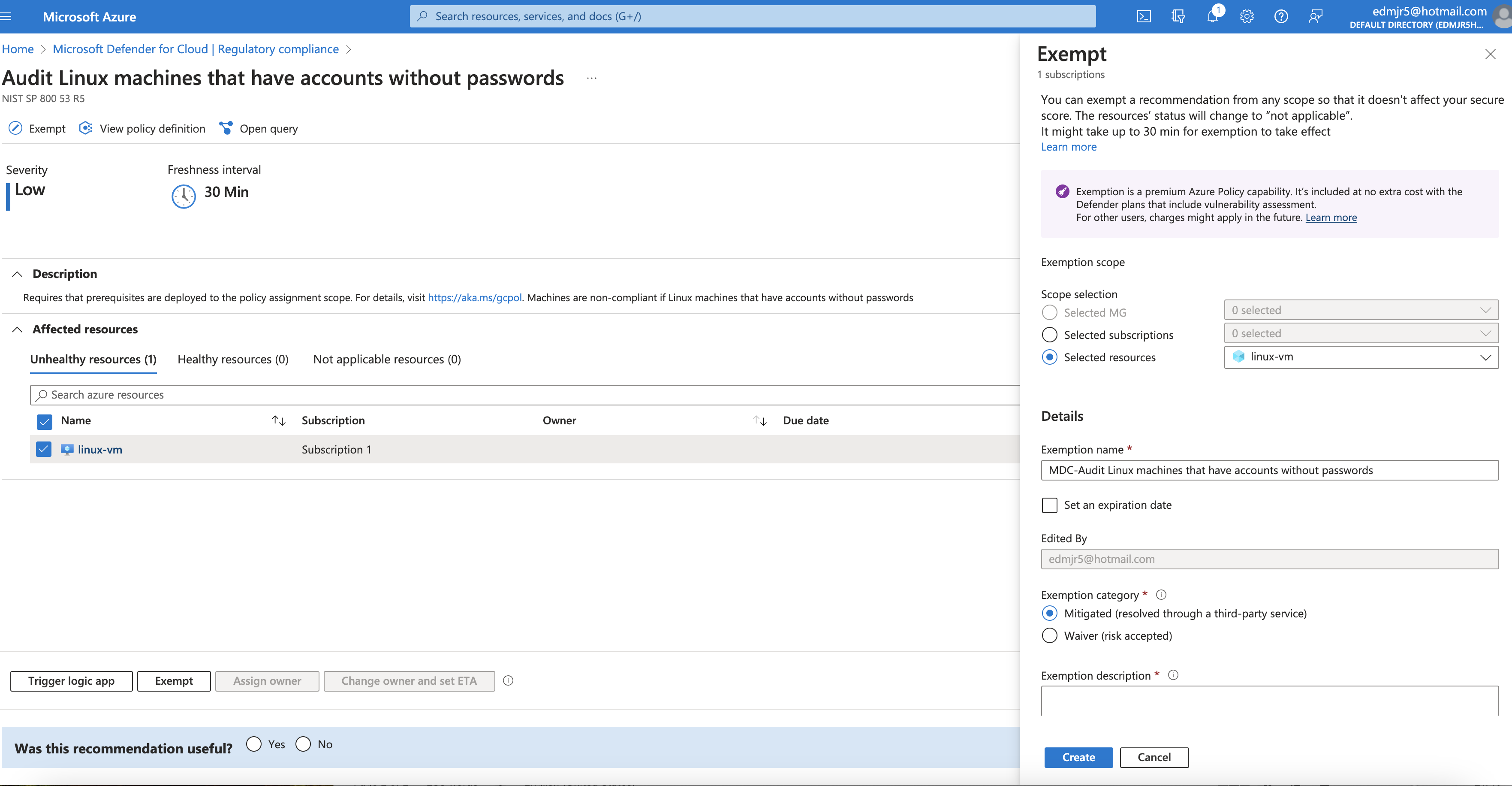Viewport: 1512px width, 786px height.
Task: Type in the Search azure resources box
Action: coord(235,395)
